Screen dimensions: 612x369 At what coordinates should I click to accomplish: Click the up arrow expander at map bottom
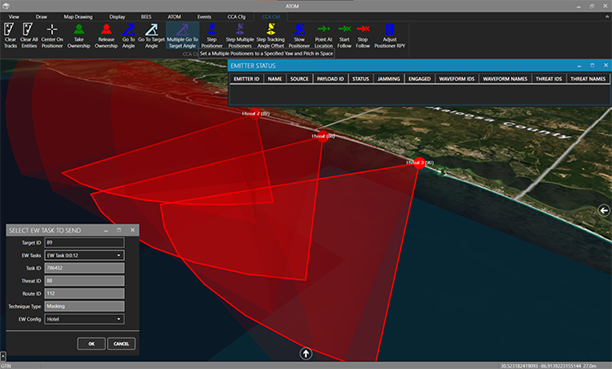coord(306,354)
